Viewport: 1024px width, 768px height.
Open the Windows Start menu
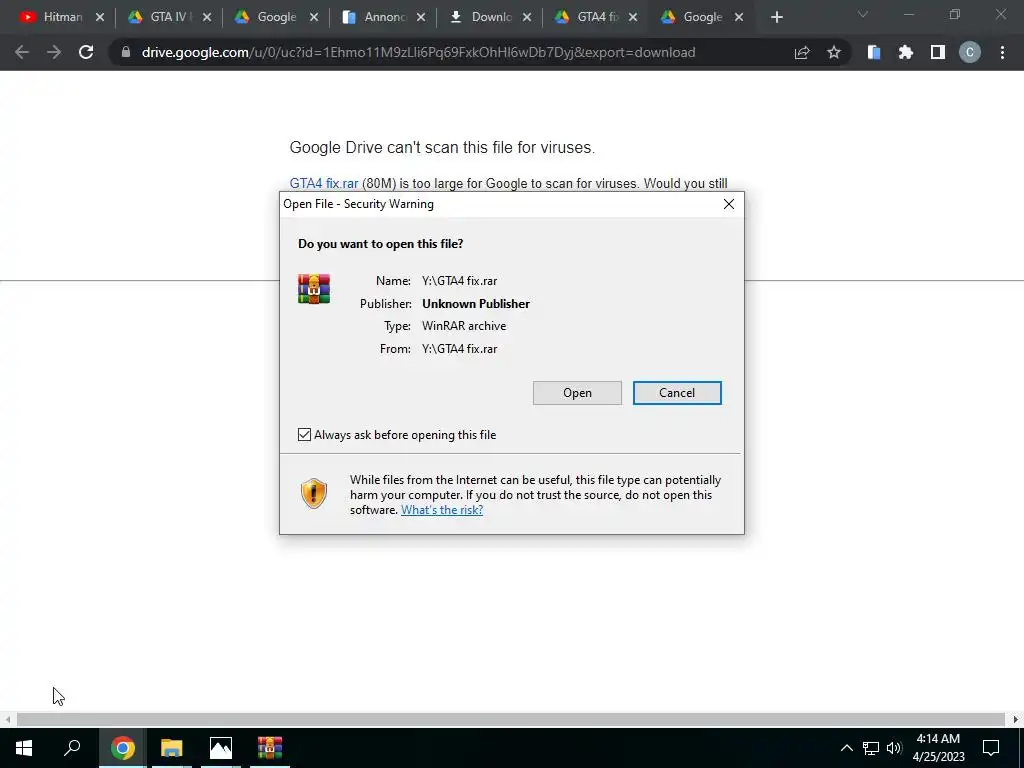click(x=24, y=748)
